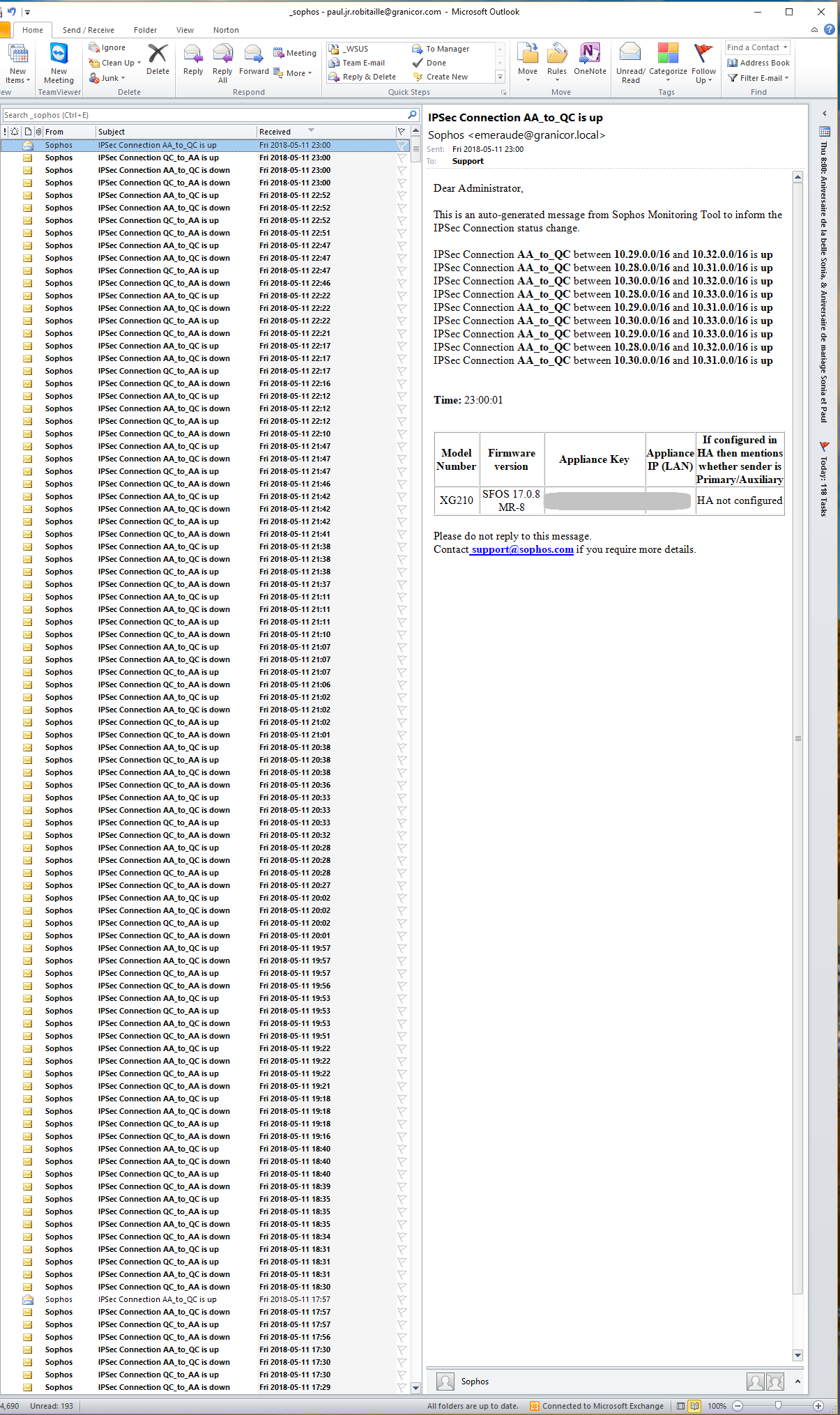This screenshot has width=840, height=1415.
Task: Flag the 23:00 'AA_to_QC is down' message
Action: (x=402, y=171)
